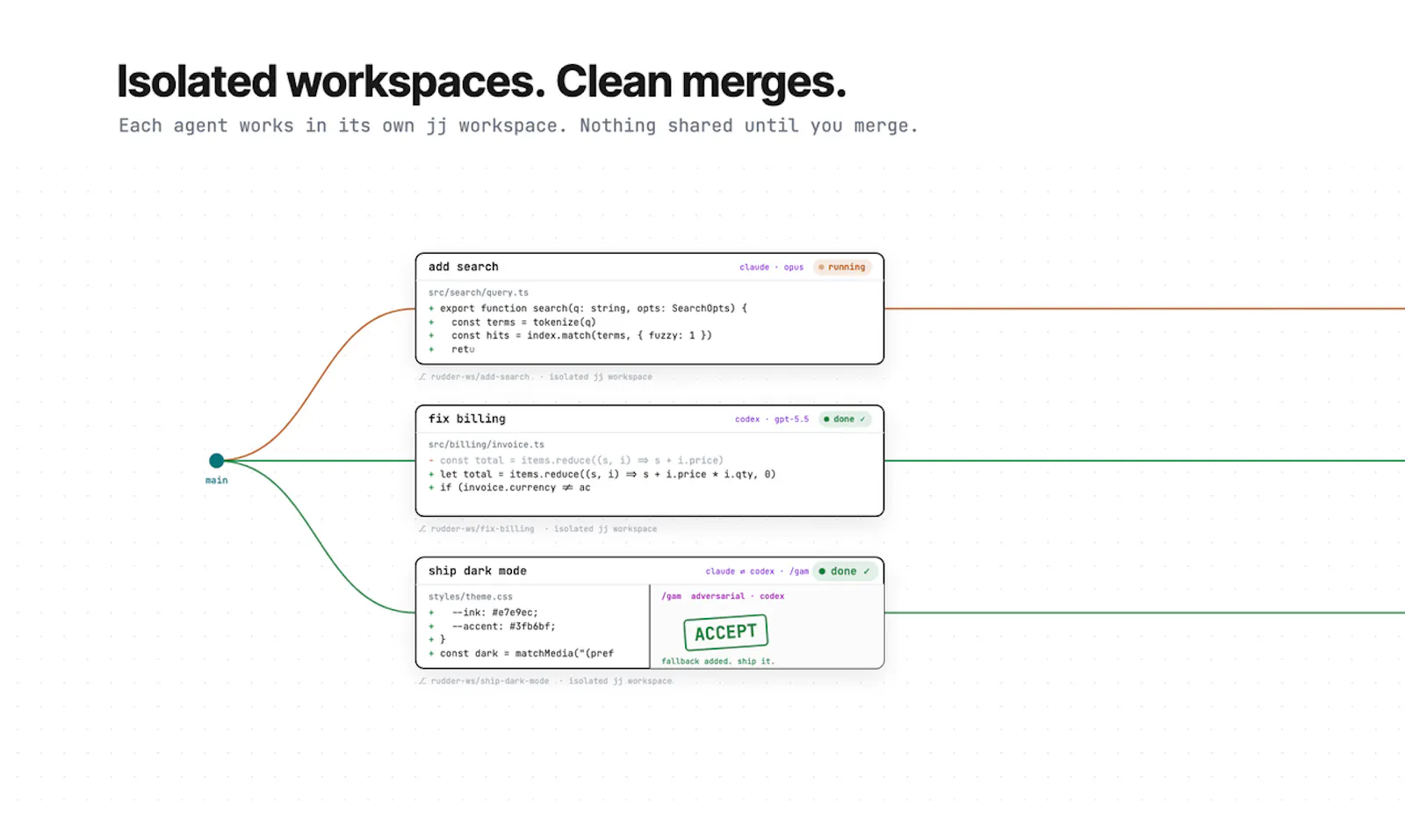The width and height of the screenshot is (1405, 840).
Task: Click the removed 'const total' diff line
Action: tap(576, 460)
